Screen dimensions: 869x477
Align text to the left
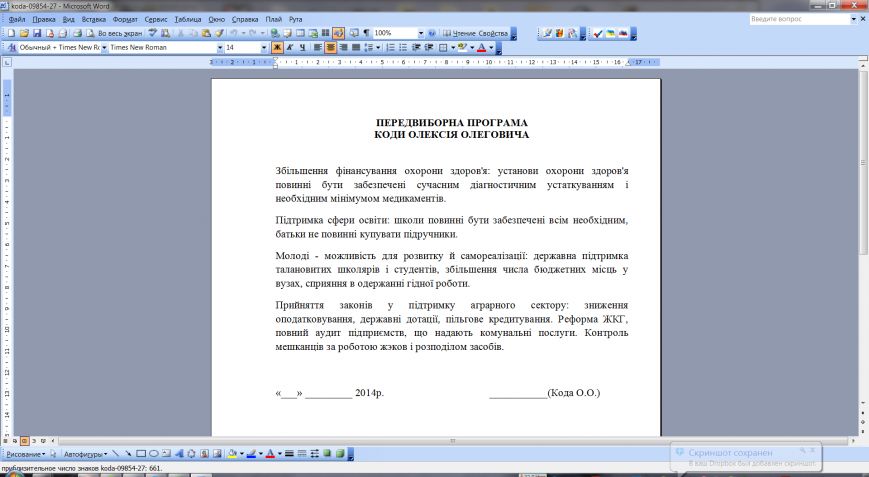(318, 48)
